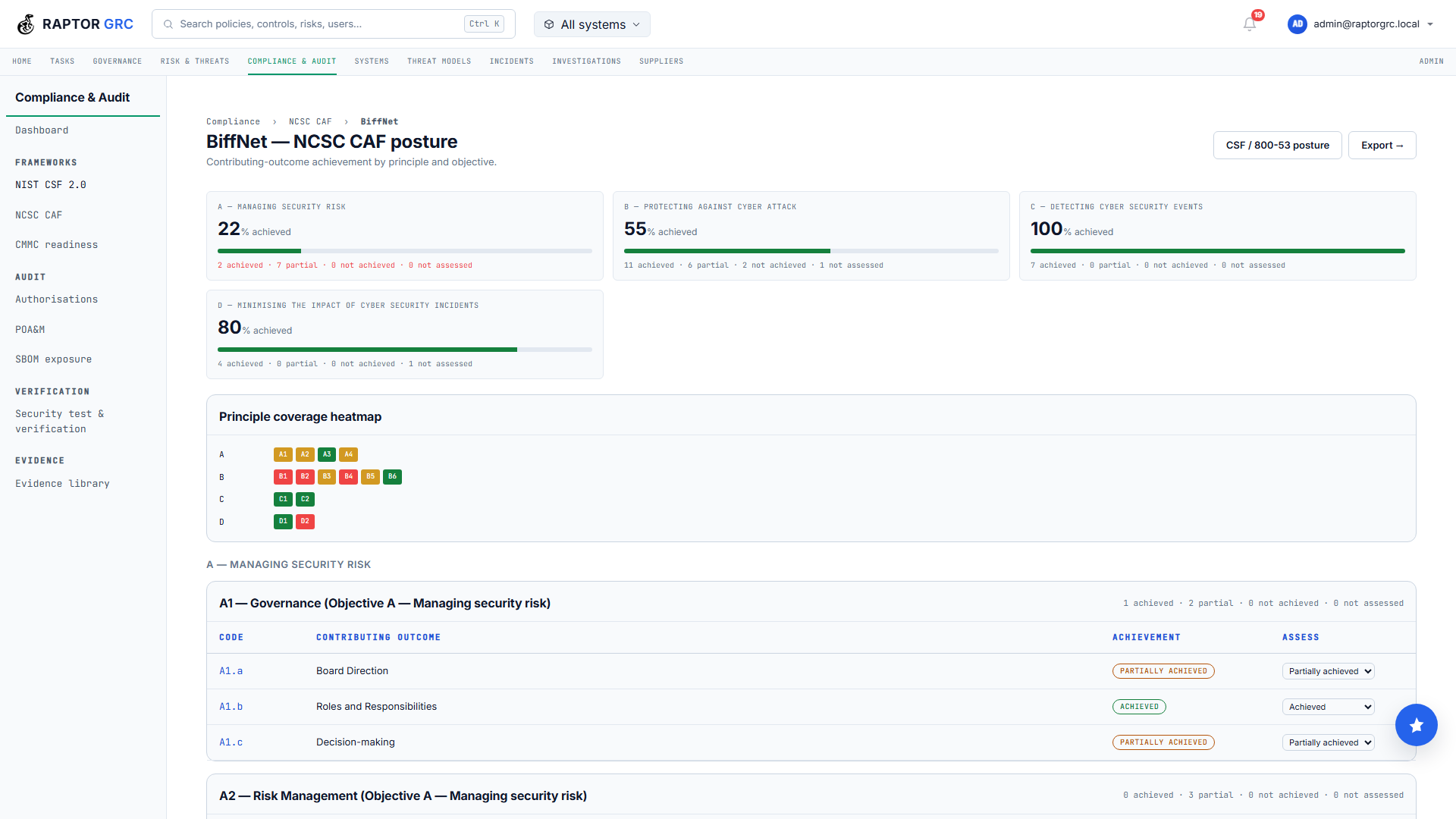Click the A4 heatmap tile
The height and width of the screenshot is (819, 1456).
click(349, 454)
